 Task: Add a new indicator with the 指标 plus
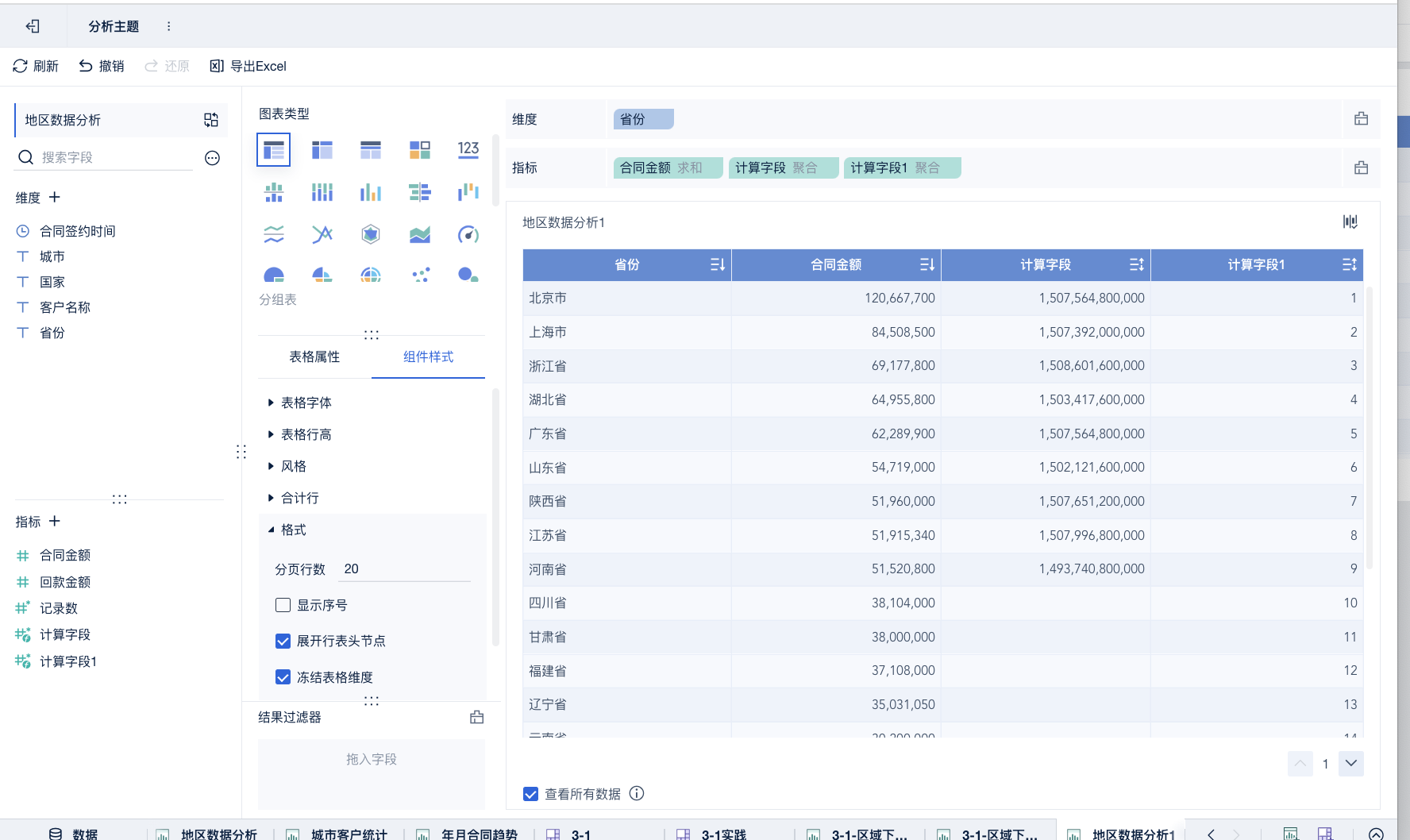click(55, 521)
